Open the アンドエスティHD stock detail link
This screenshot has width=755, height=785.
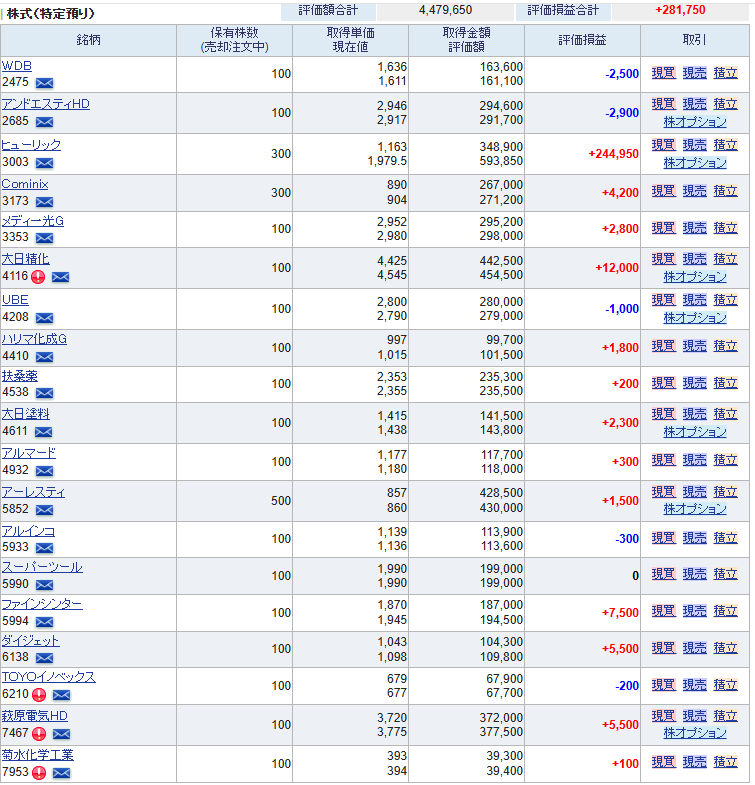[x=45, y=104]
